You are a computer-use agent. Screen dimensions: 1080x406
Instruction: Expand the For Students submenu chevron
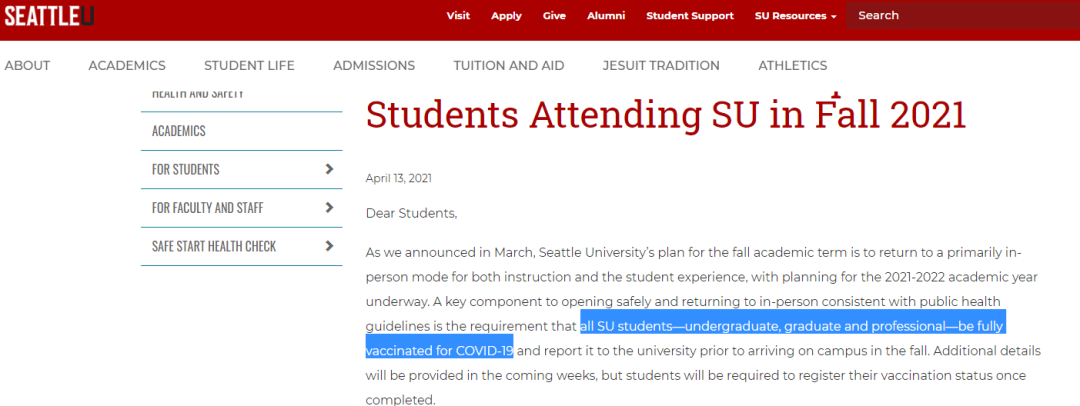point(329,169)
